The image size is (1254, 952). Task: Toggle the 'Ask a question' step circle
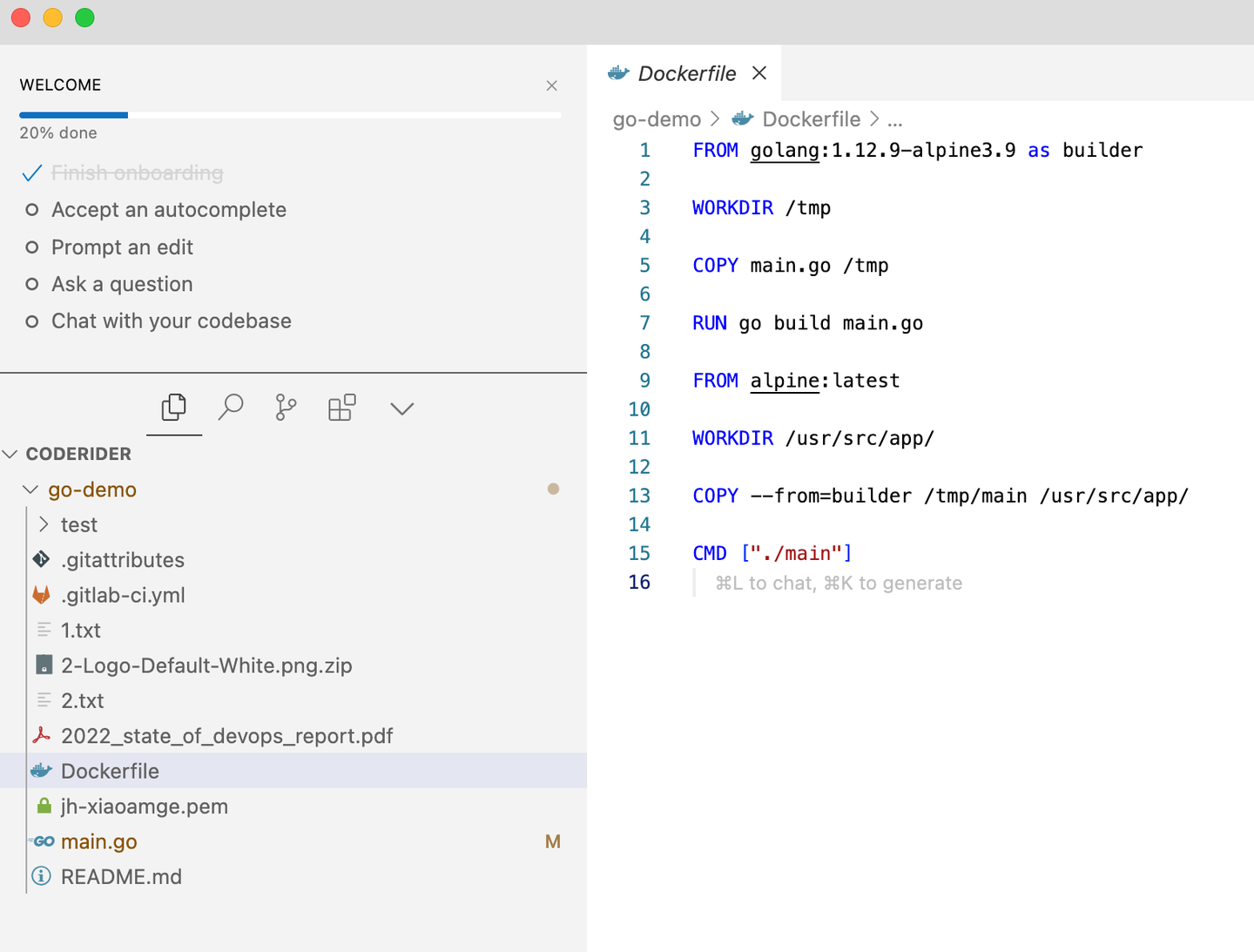tap(32, 284)
